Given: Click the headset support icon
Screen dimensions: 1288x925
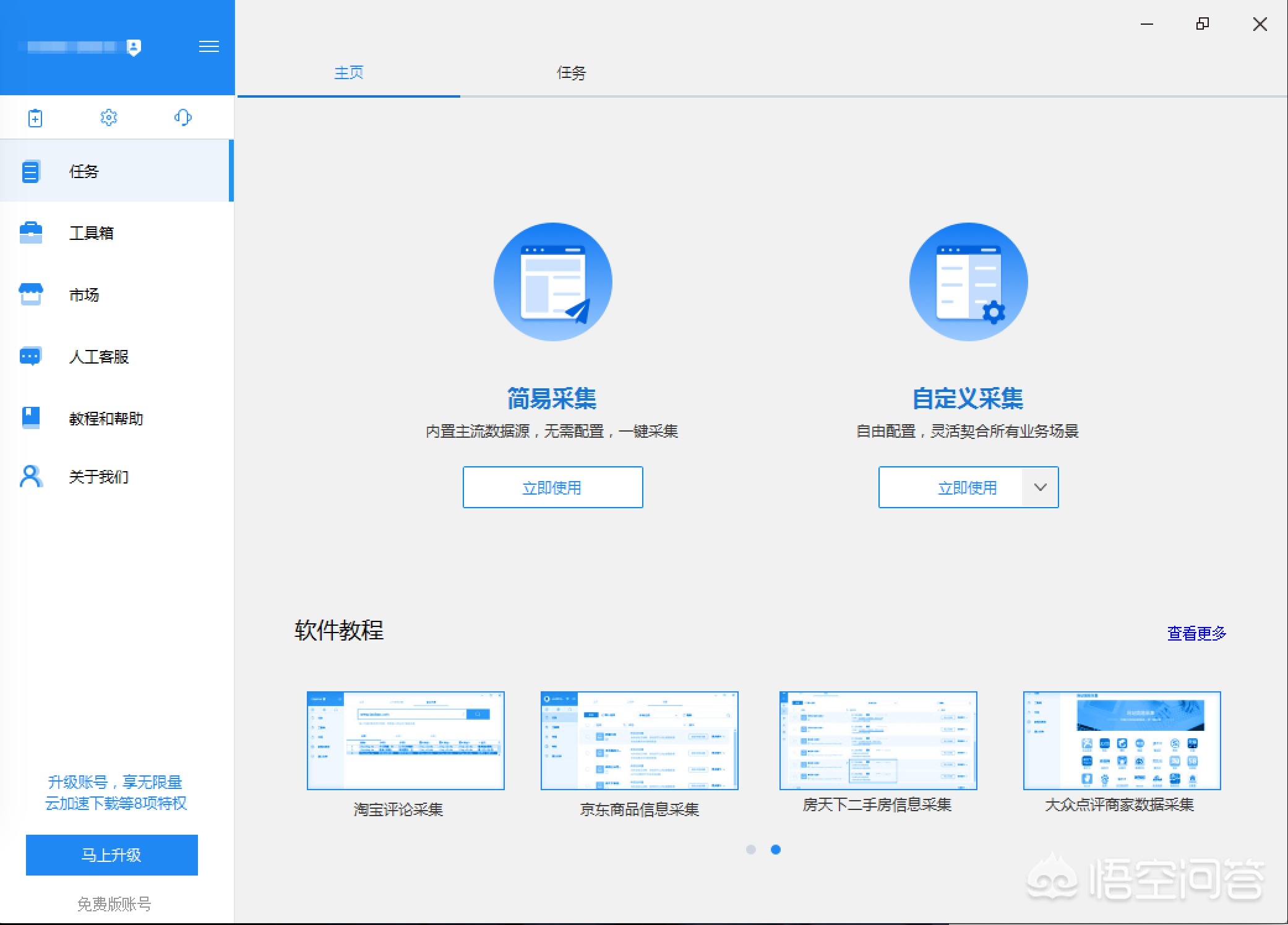Looking at the screenshot, I should pyautogui.click(x=183, y=117).
